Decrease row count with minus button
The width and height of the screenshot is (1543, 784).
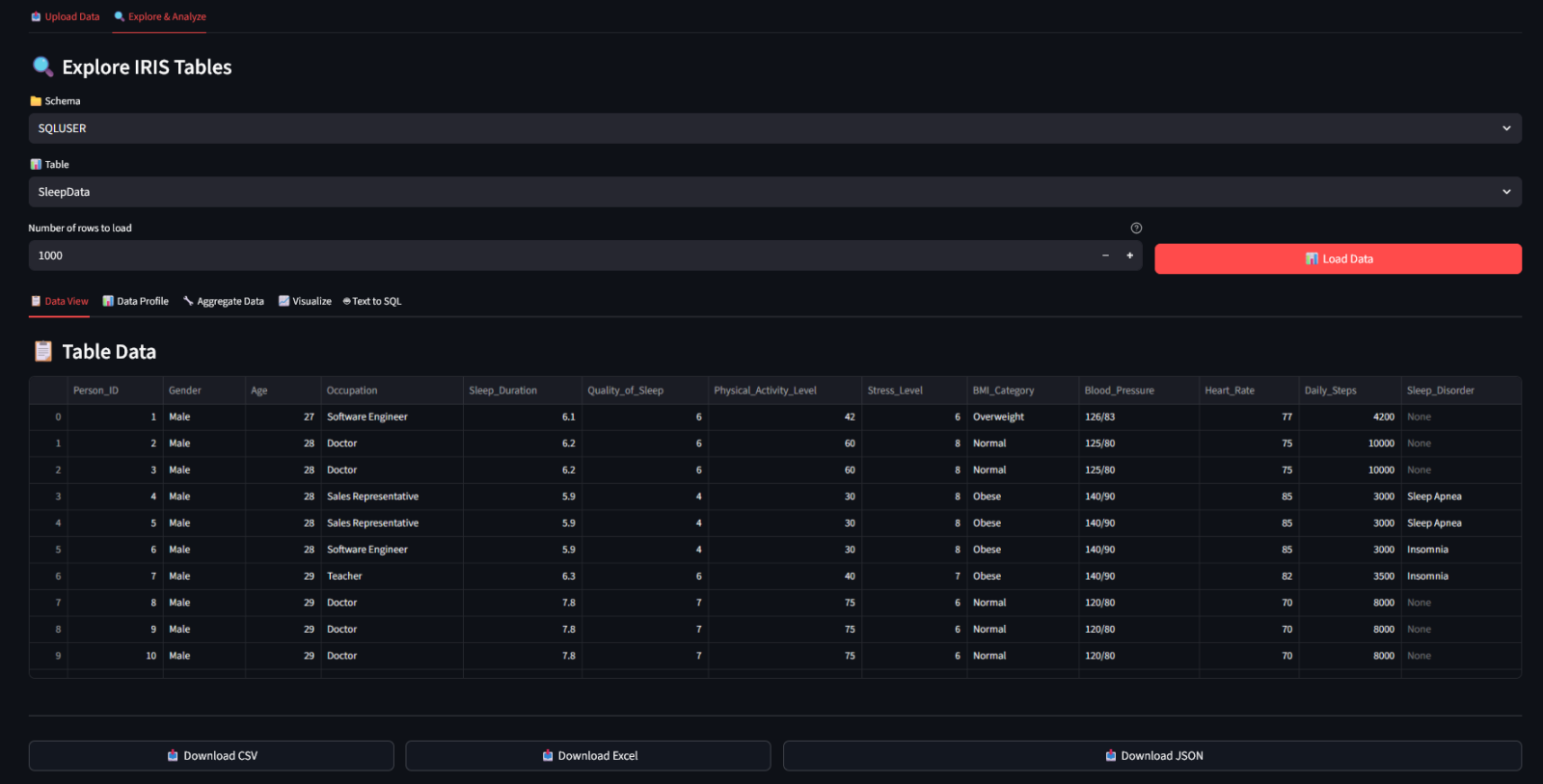click(1105, 256)
